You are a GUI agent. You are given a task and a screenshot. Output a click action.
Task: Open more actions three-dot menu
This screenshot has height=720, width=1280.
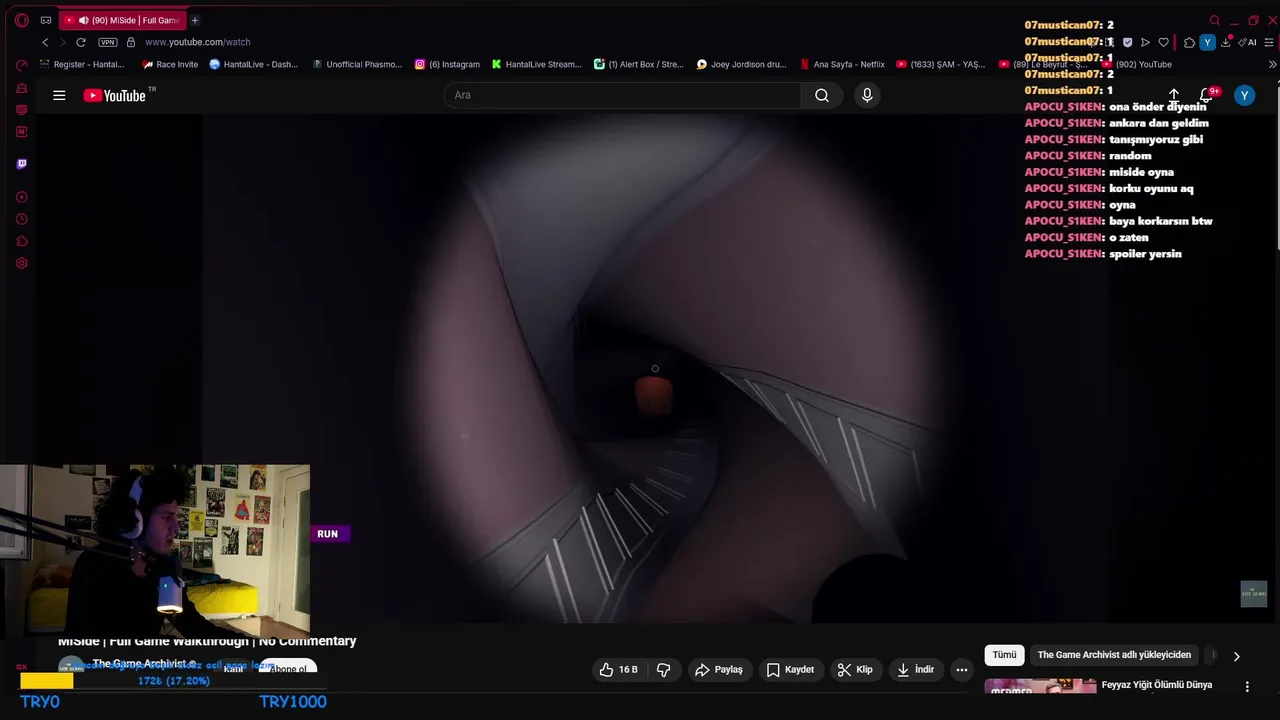[x=962, y=670]
